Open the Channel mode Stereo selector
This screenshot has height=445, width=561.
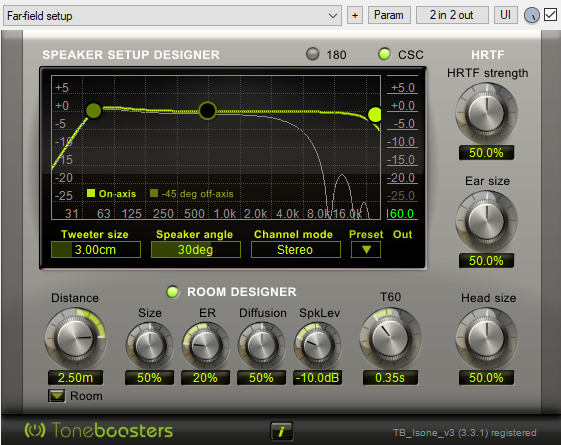pos(296,249)
